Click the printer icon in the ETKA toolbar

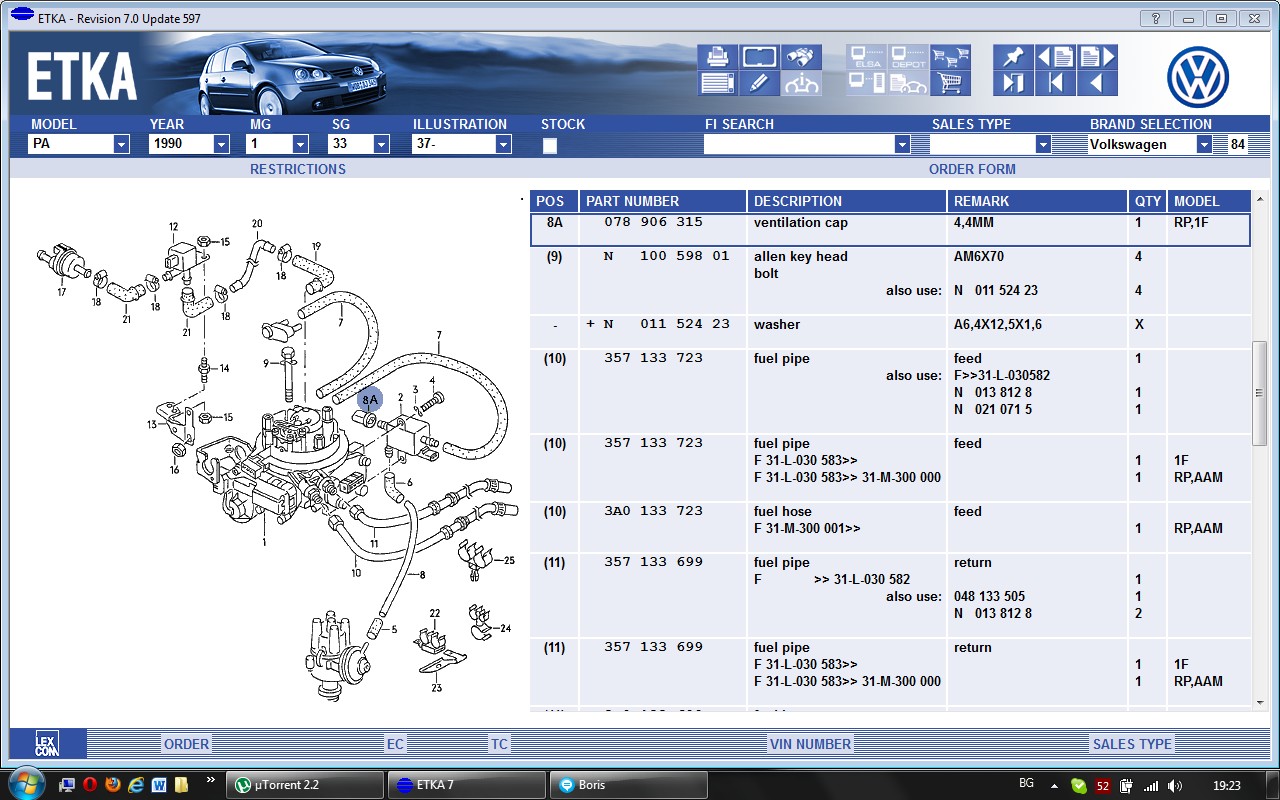point(718,57)
